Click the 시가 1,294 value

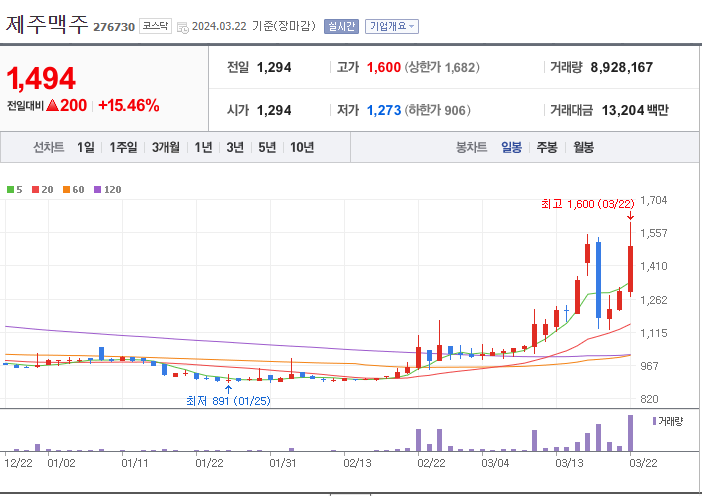pos(274,110)
